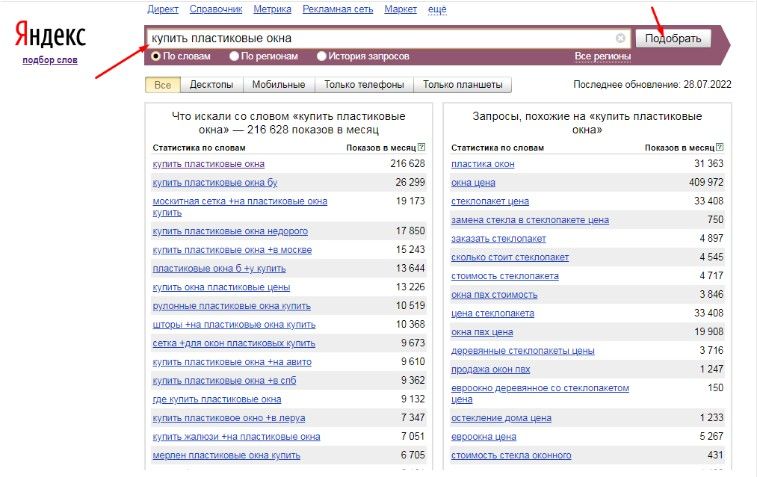Image resolution: width=757 pixels, height=477 pixels.
Task: Open 'евроокно деревянное со стеклопакетом цена' query
Action: click(540, 393)
